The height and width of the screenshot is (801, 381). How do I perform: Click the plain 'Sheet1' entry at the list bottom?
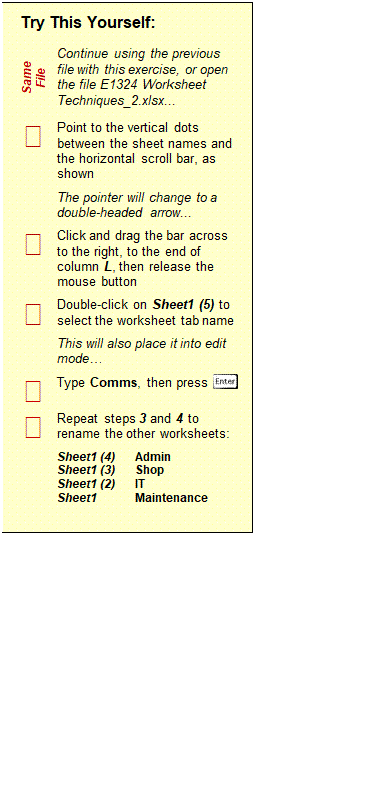point(77,498)
